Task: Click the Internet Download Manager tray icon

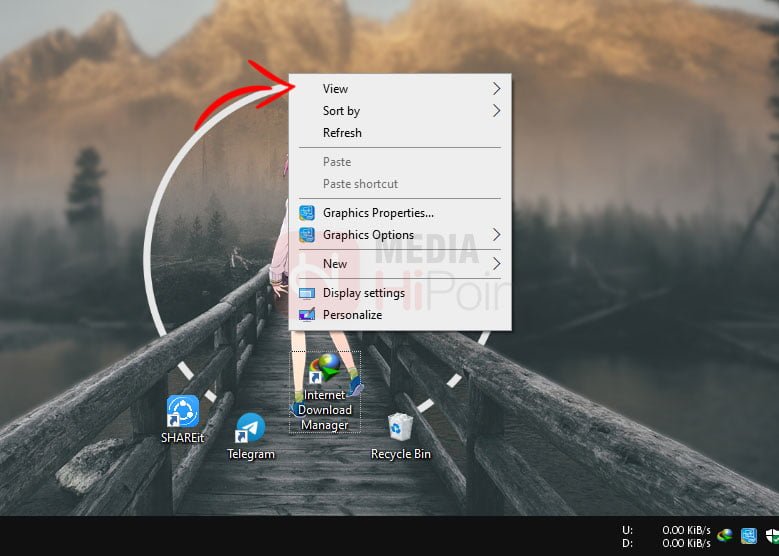Action: coord(725,535)
